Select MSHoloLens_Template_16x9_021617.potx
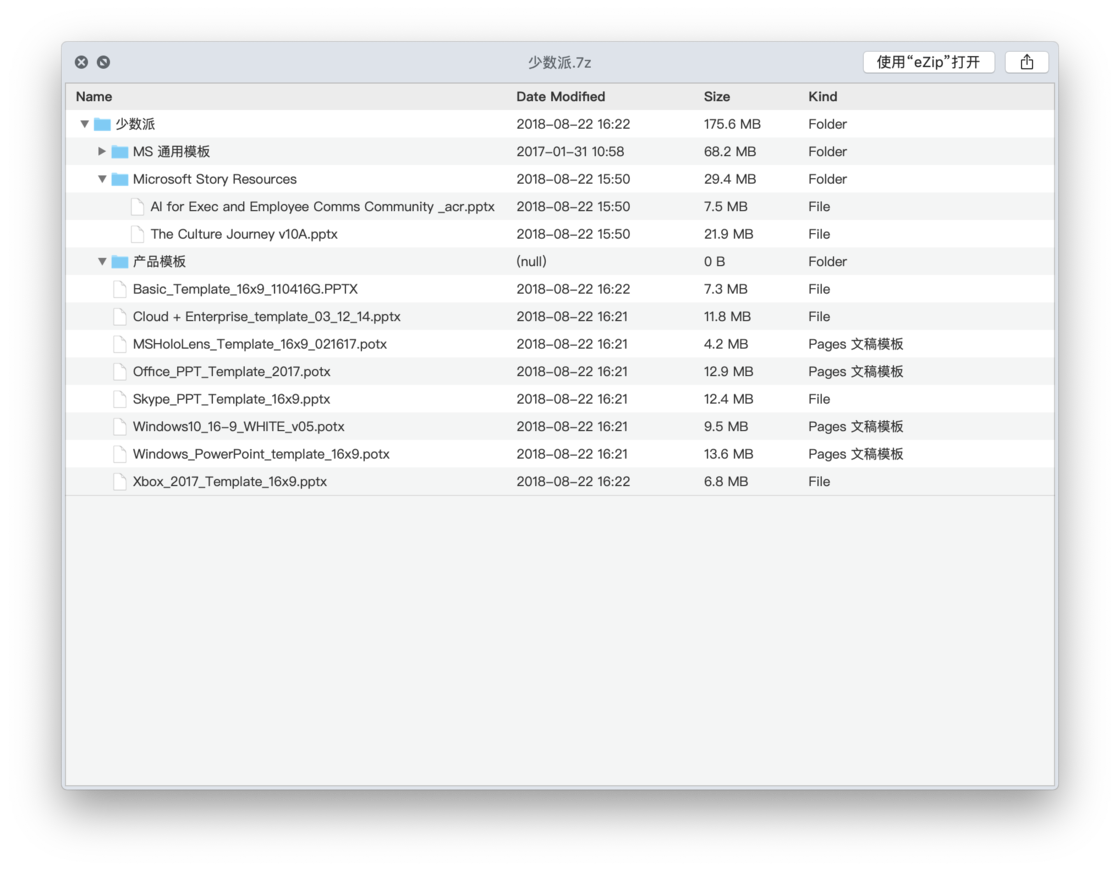1120x871 pixels. (x=260, y=344)
